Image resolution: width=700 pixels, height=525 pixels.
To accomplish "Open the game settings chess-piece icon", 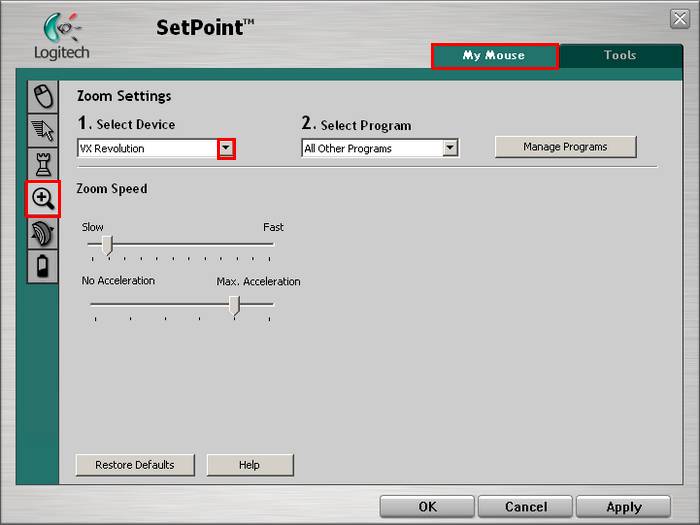I will click(43, 164).
